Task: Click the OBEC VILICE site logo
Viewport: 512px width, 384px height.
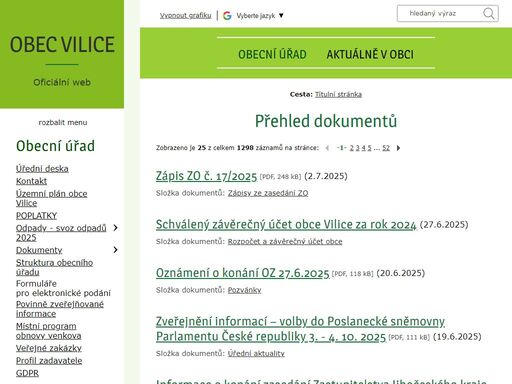Action: coord(62,44)
